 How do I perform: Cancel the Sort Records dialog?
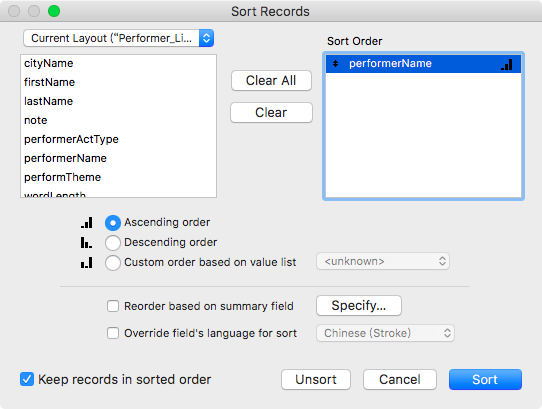click(x=400, y=380)
